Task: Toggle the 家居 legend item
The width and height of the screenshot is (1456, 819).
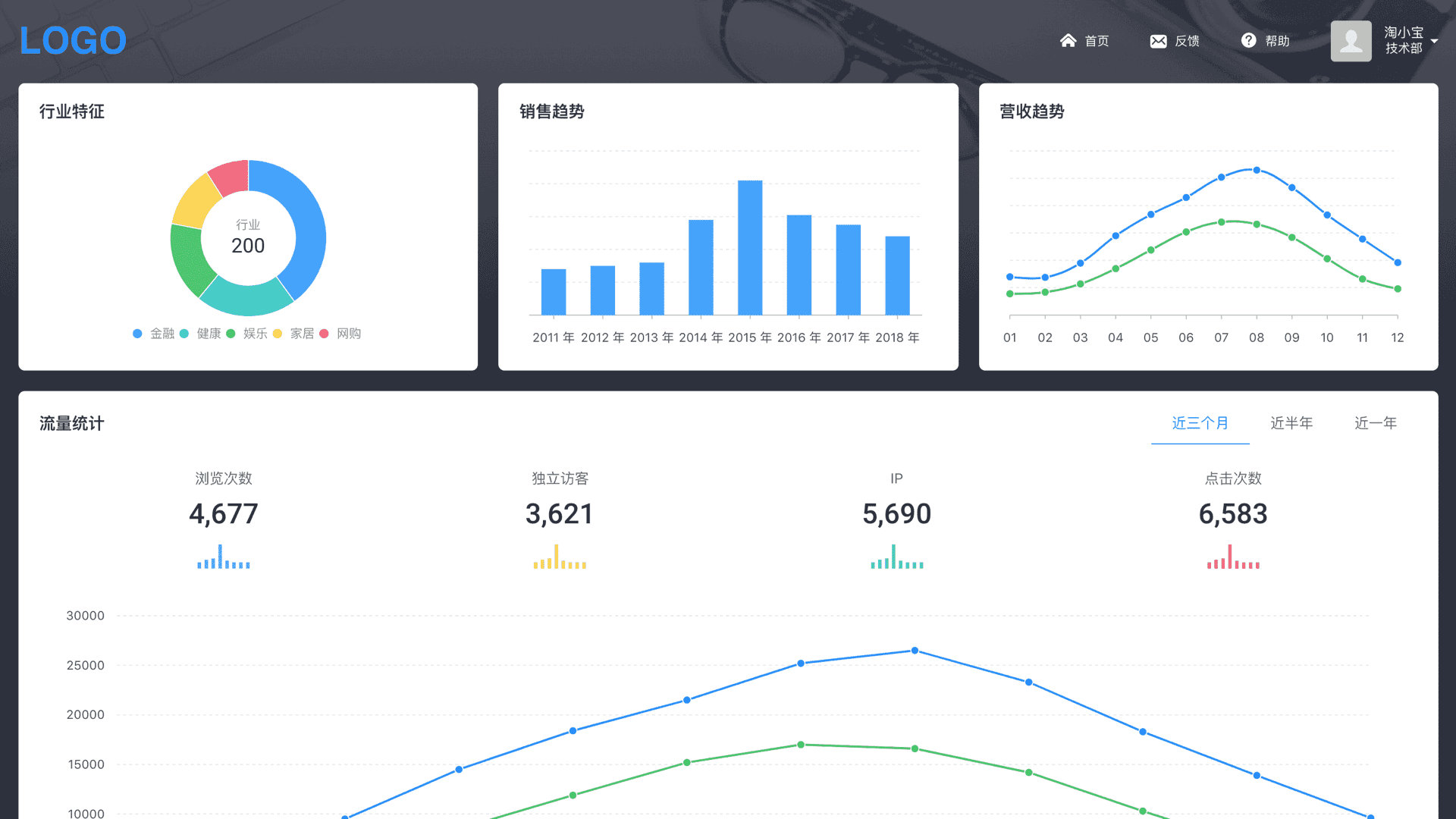Action: point(293,334)
